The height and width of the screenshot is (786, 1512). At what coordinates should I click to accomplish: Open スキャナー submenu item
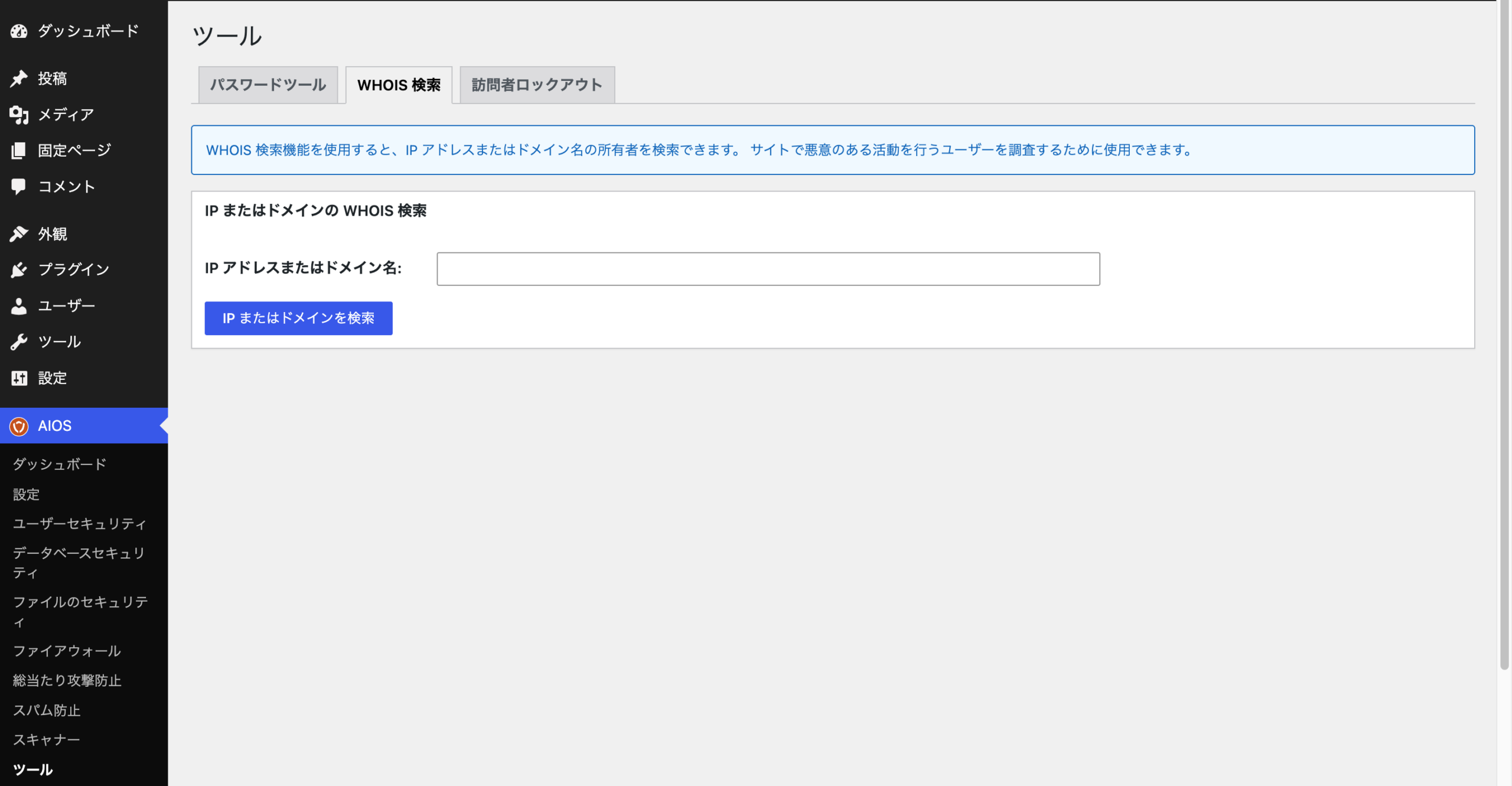tap(47, 740)
